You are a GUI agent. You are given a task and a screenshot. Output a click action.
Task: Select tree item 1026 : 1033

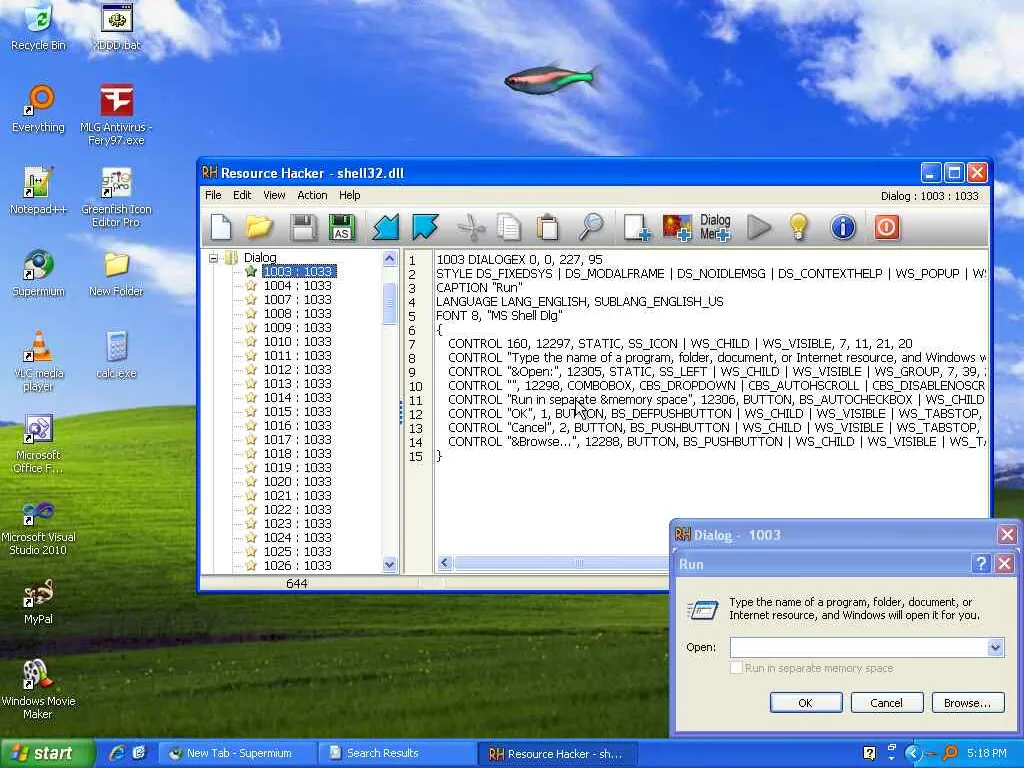(297, 566)
